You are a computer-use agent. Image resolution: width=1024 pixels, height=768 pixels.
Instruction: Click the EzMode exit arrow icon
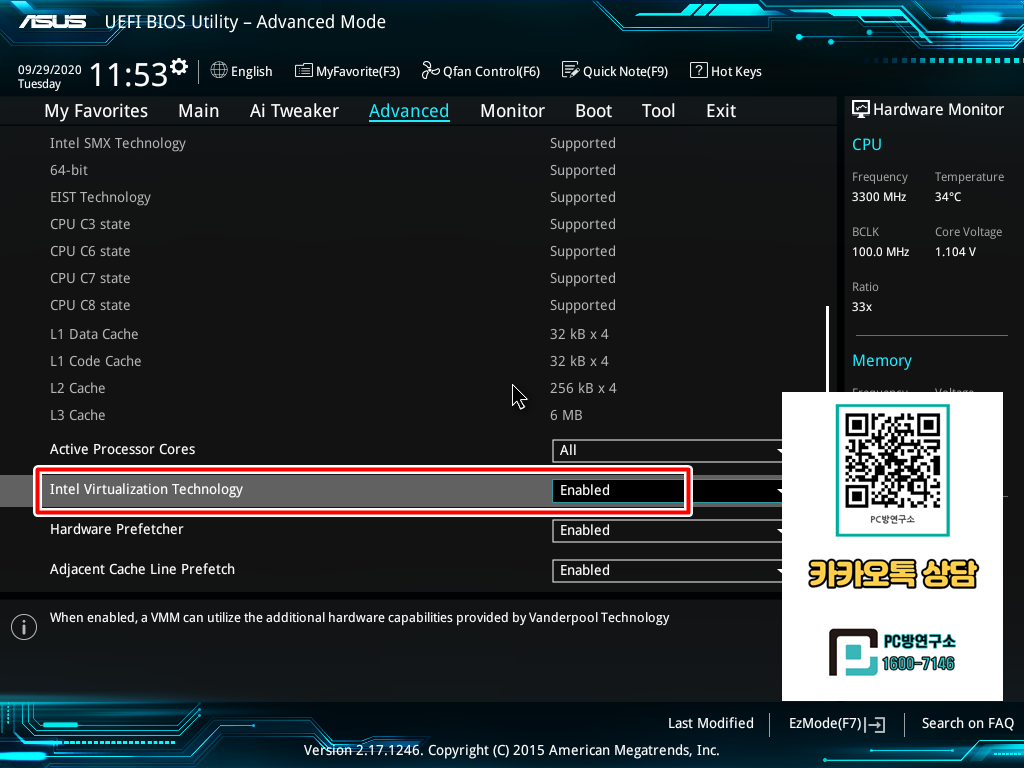click(875, 724)
